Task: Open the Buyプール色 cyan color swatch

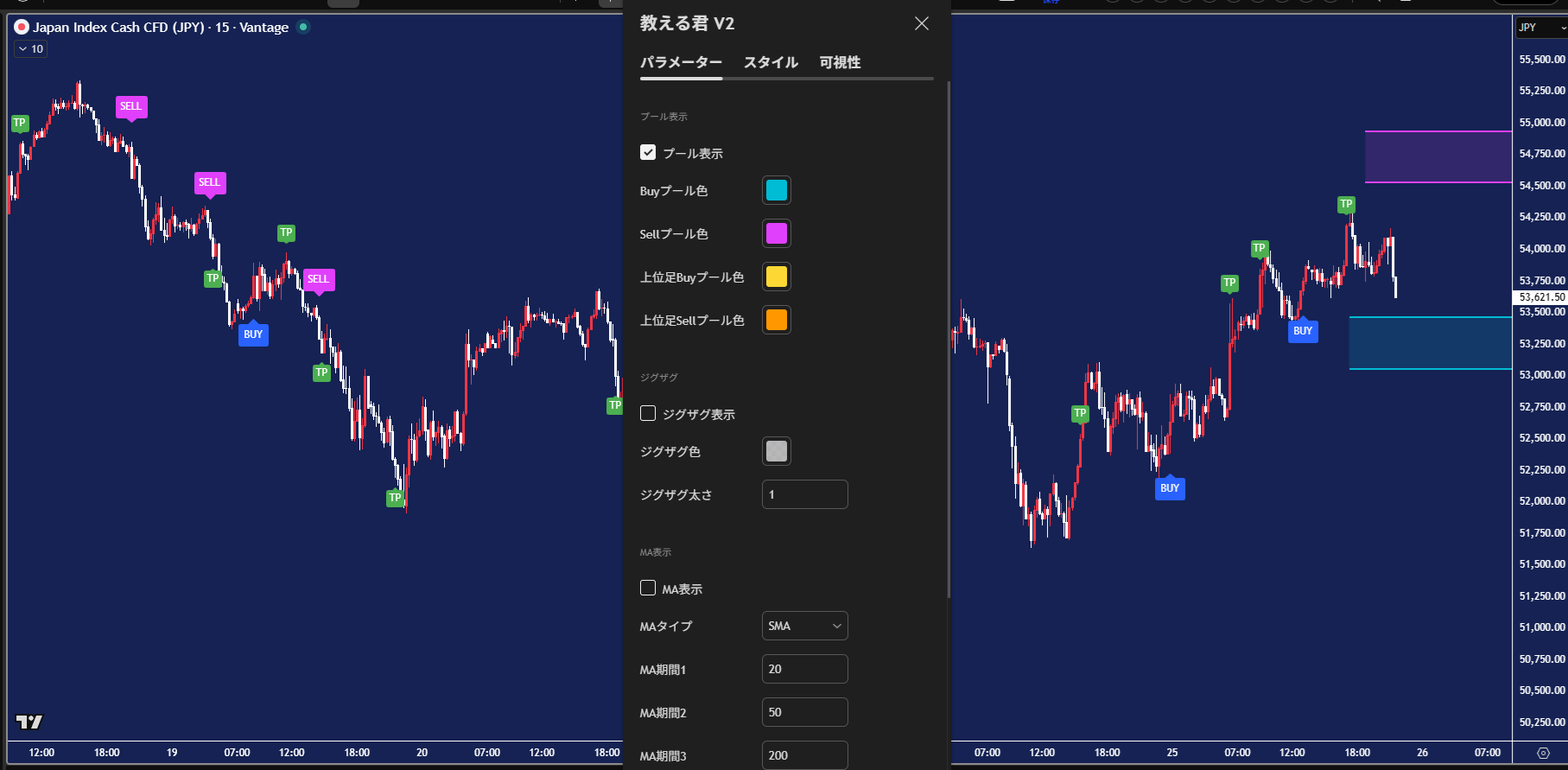Action: click(x=776, y=191)
